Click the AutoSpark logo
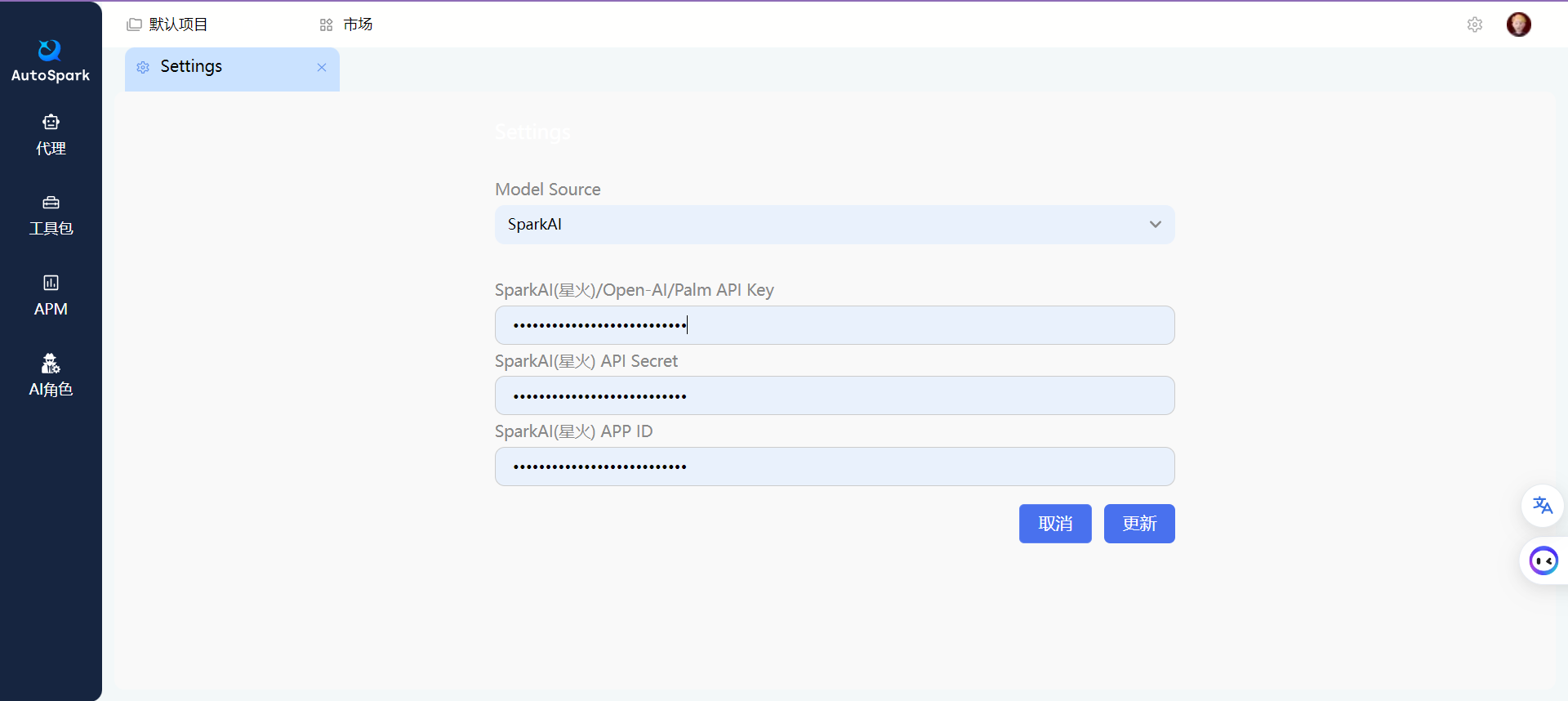This screenshot has height=701, width=1568. coord(51,61)
